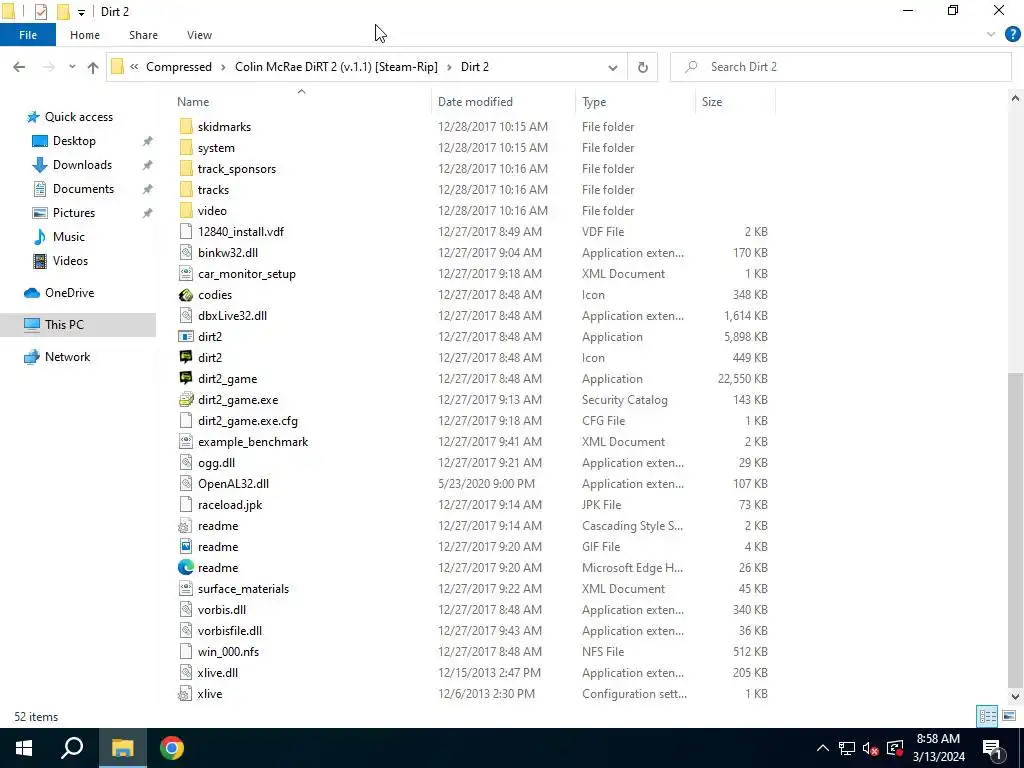This screenshot has width=1024, height=768.
Task: Click the xlive configuration settings icon
Action: click(x=186, y=694)
